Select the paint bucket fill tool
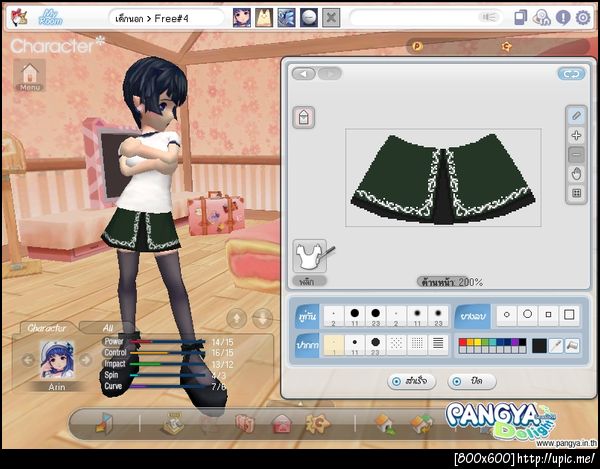This screenshot has height=469, width=600. 572,346
